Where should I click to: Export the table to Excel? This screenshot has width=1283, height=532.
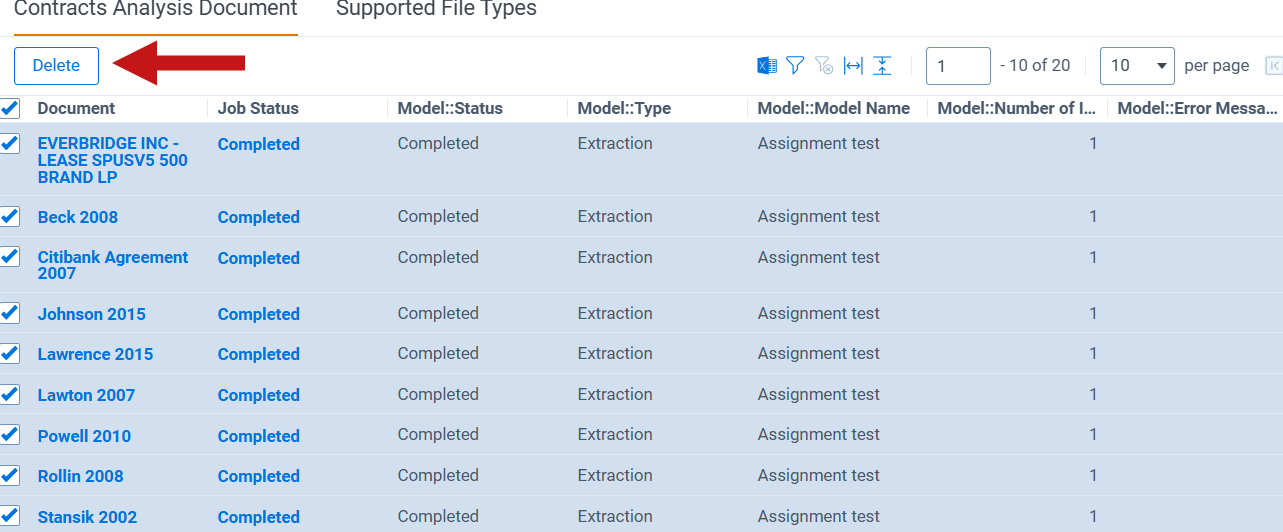click(767, 66)
